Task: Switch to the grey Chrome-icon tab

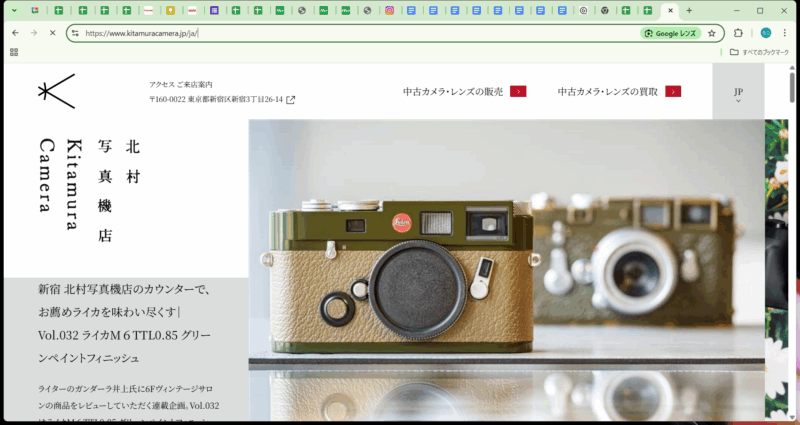Action: pos(605,10)
